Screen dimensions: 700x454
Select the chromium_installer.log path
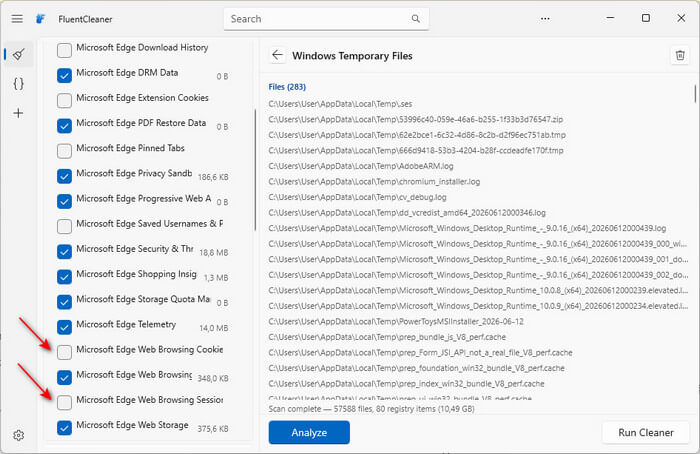pos(374,182)
